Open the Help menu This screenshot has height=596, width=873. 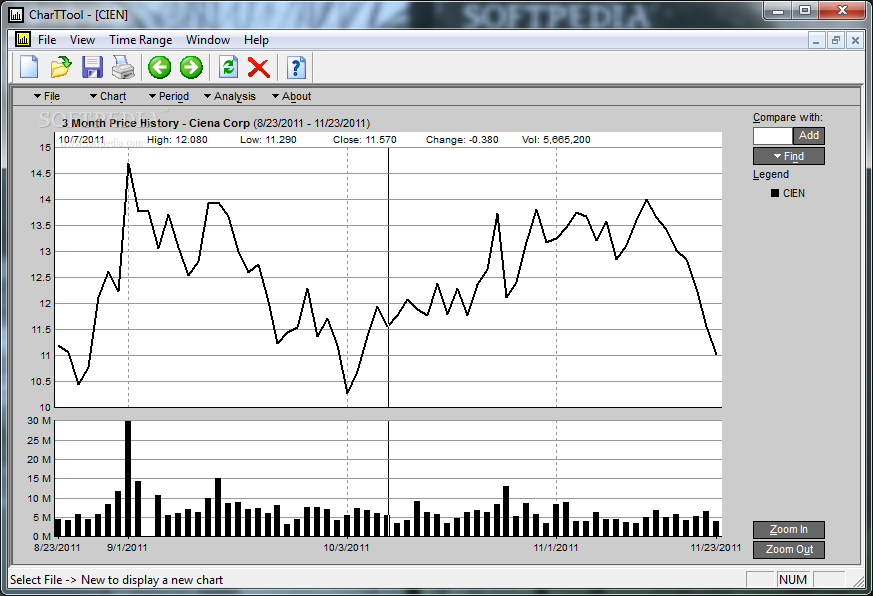pyautogui.click(x=256, y=40)
